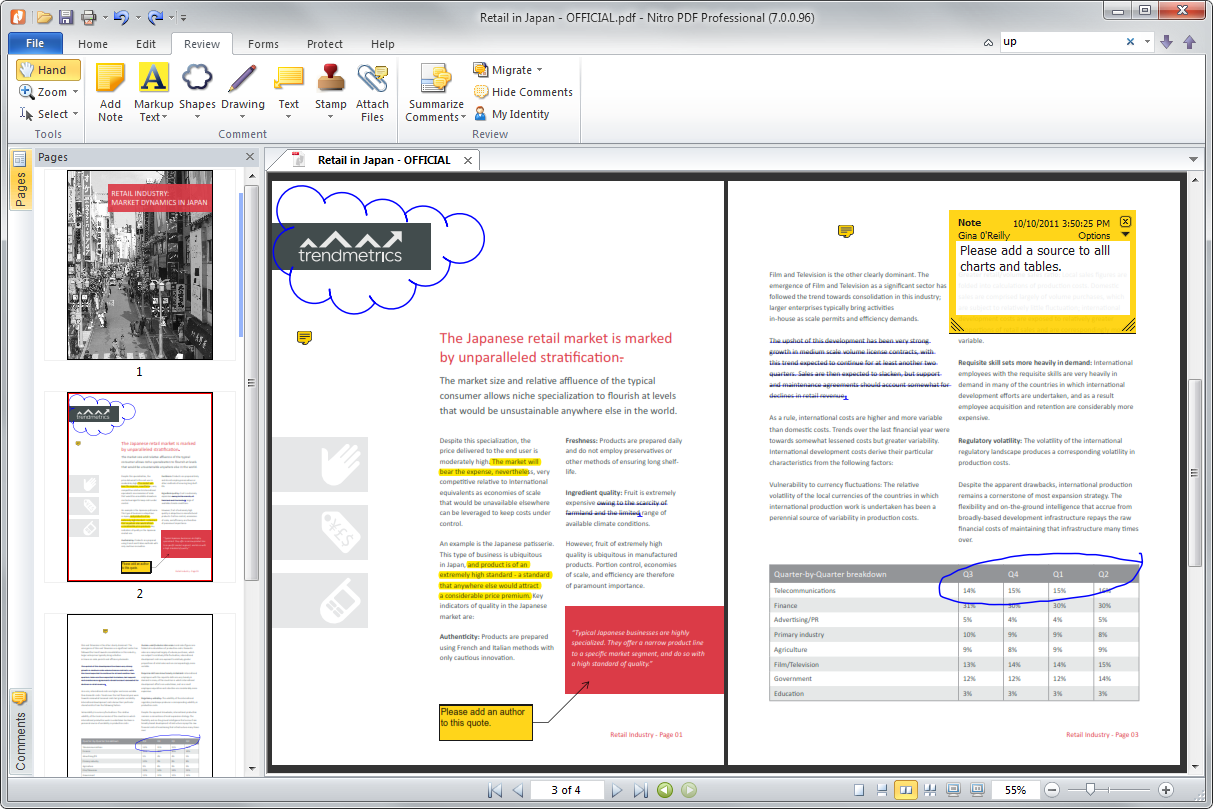The width and height of the screenshot is (1213, 809).
Task: Enable the Hand navigation tool
Action: click(x=47, y=69)
